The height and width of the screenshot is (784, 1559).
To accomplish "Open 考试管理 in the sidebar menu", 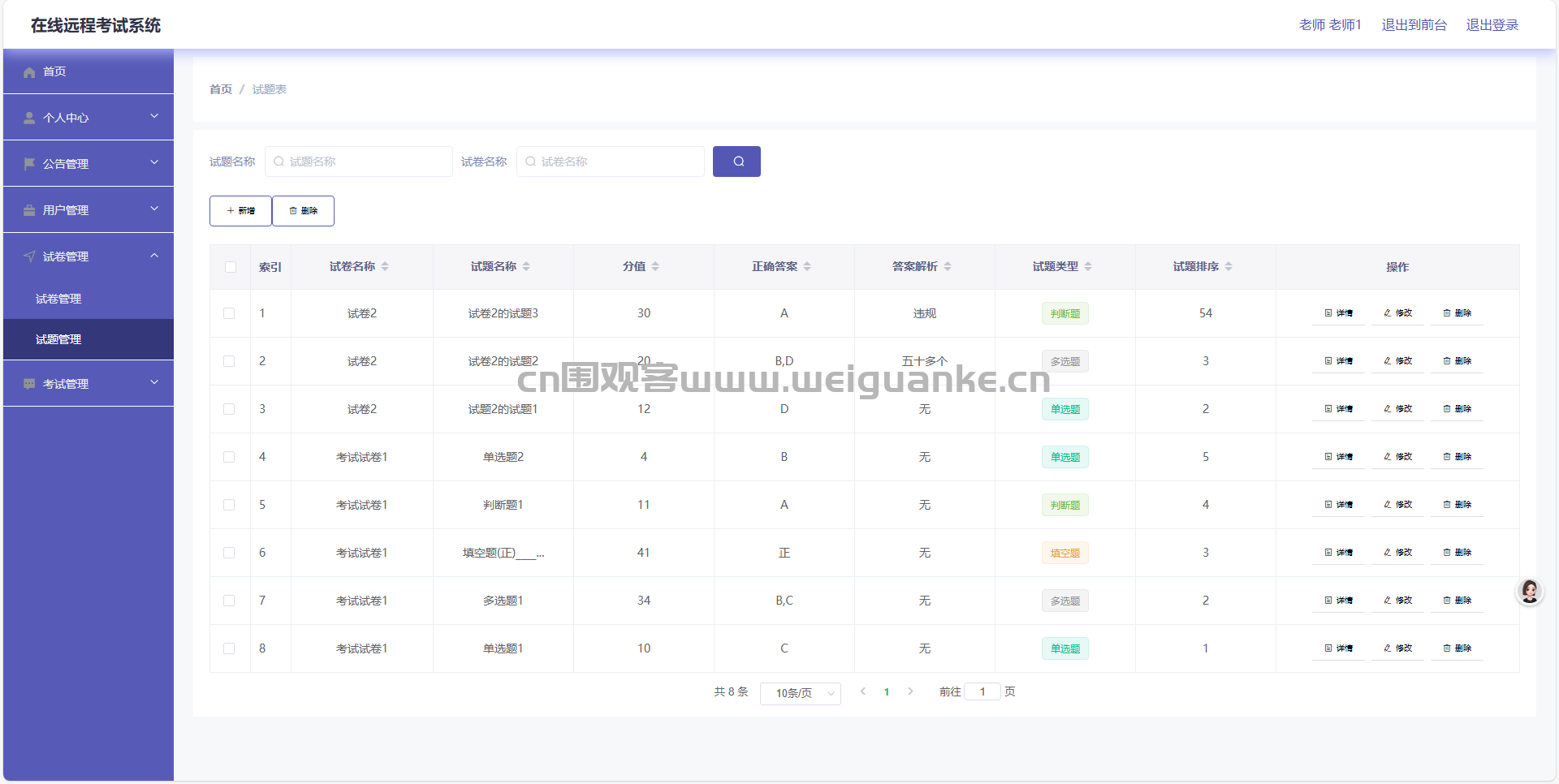I will [89, 384].
